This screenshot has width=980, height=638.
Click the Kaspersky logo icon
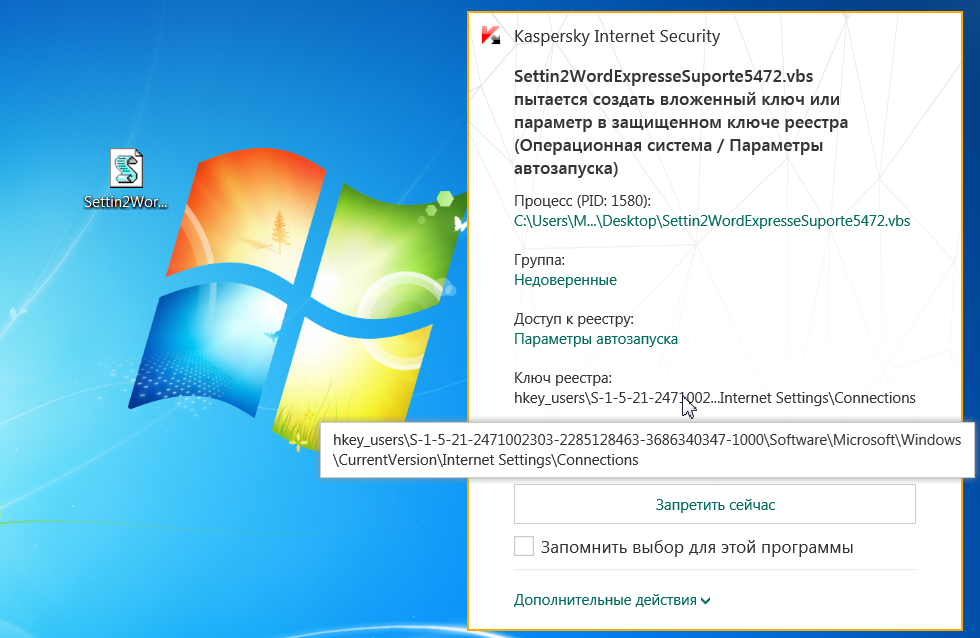click(491, 35)
